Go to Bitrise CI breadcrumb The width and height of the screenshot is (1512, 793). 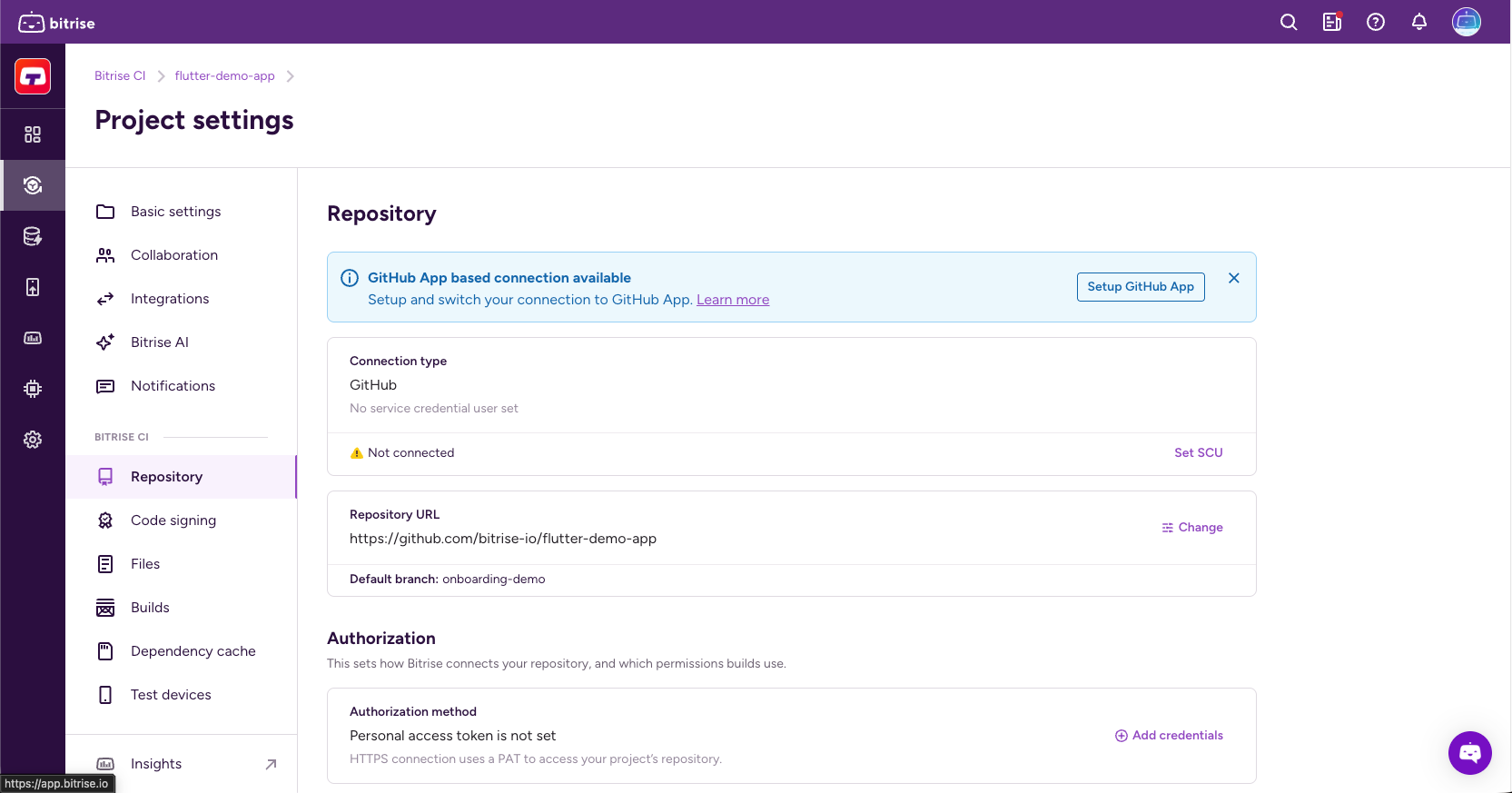point(120,76)
